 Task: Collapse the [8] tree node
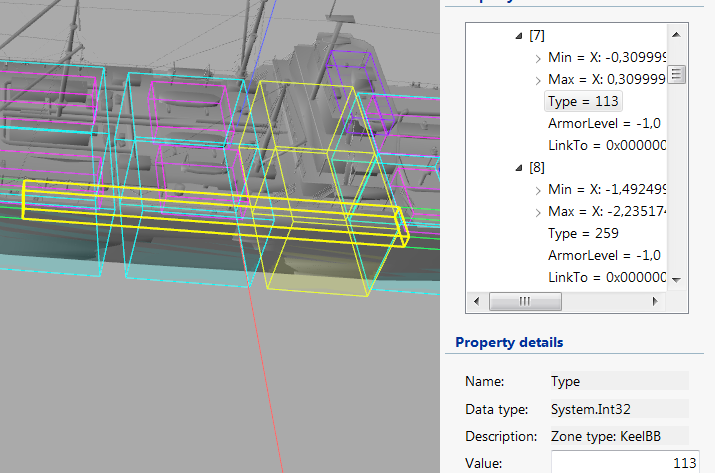519,168
